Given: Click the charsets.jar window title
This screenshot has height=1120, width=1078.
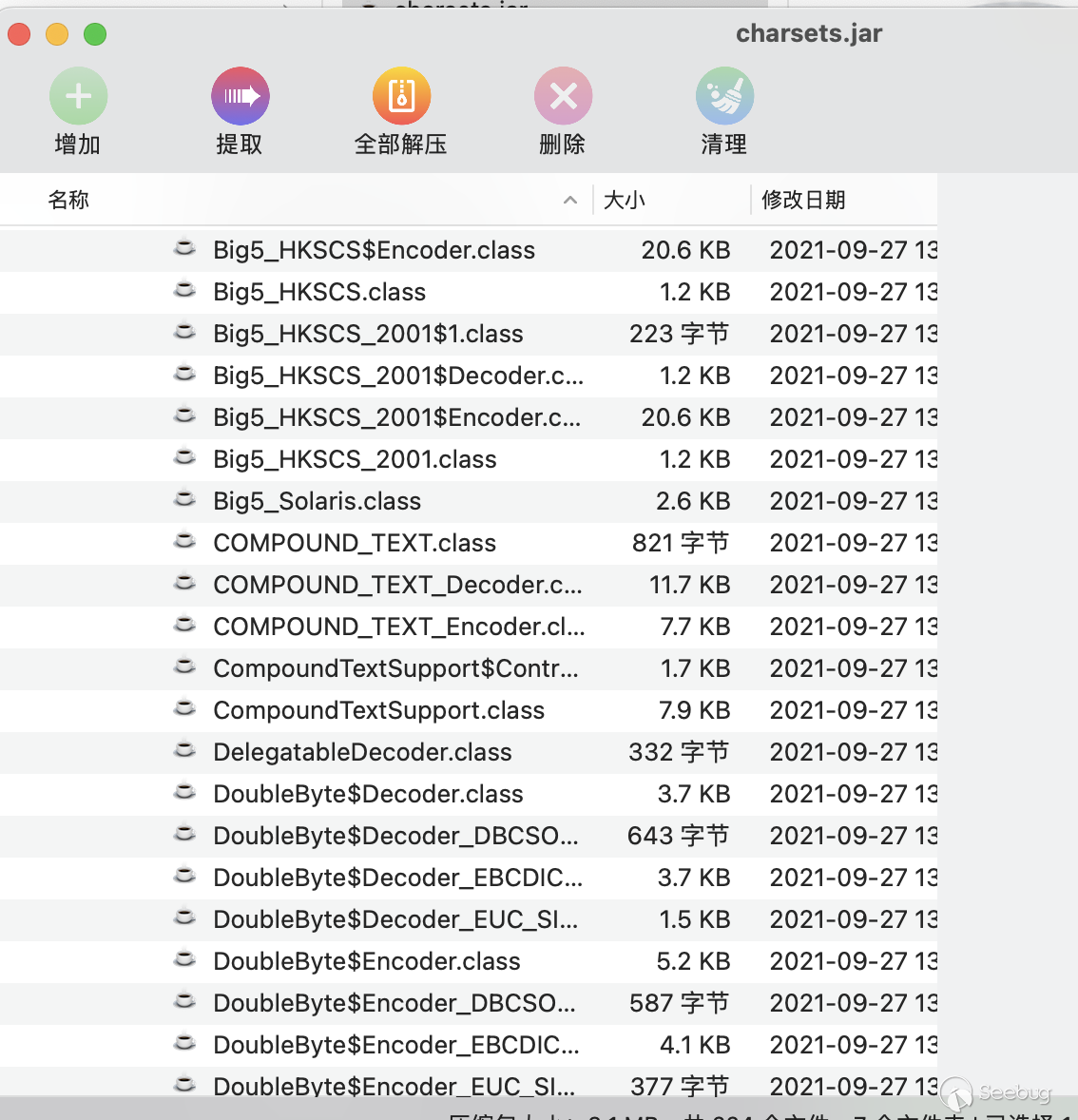Looking at the screenshot, I should (x=809, y=33).
